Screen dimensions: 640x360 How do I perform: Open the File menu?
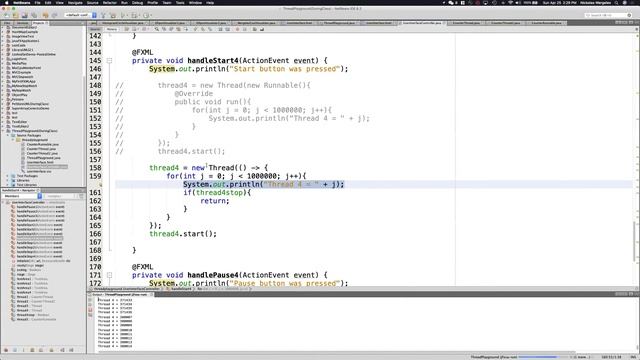[37, 2]
